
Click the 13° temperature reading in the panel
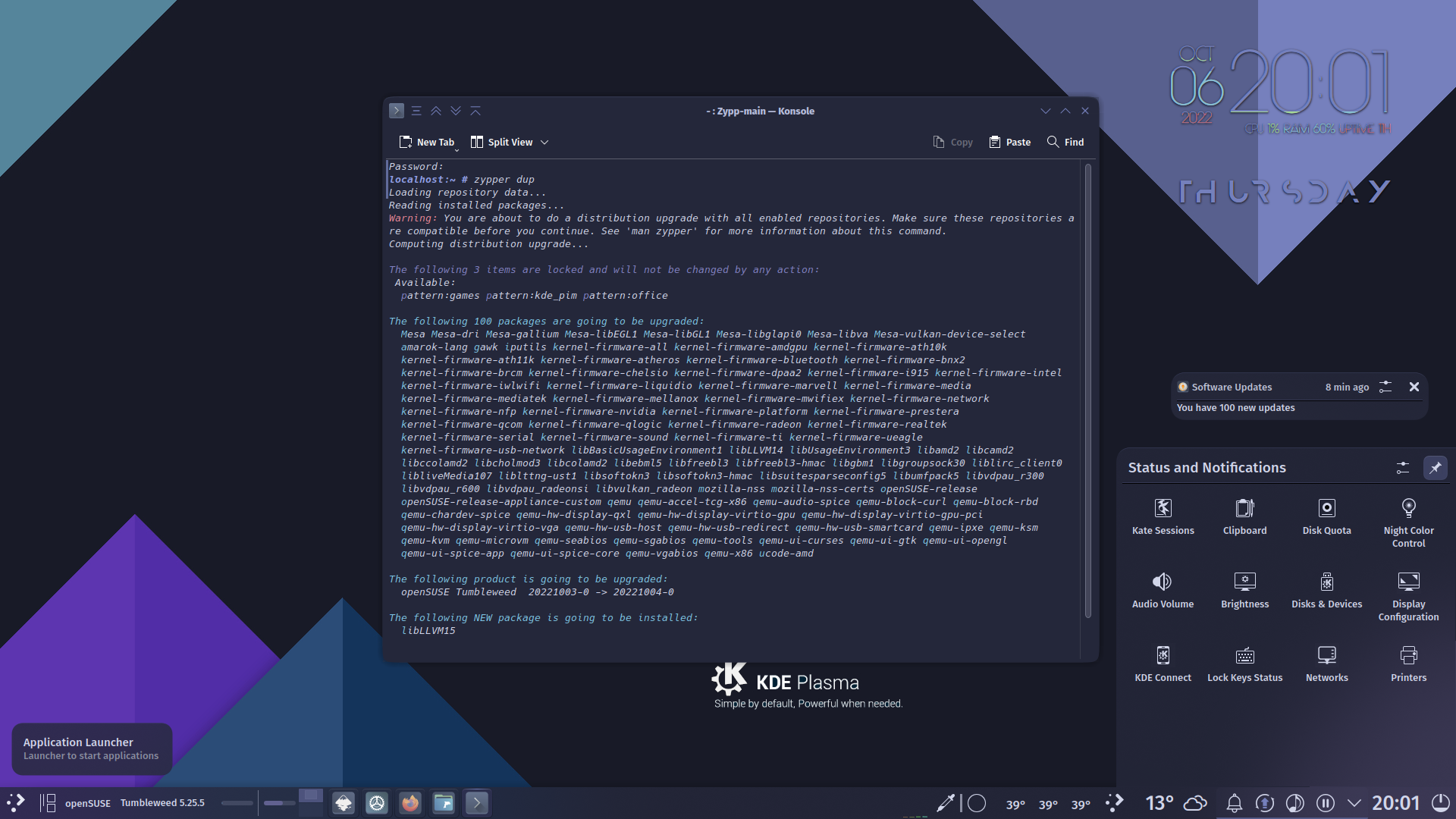1159,802
